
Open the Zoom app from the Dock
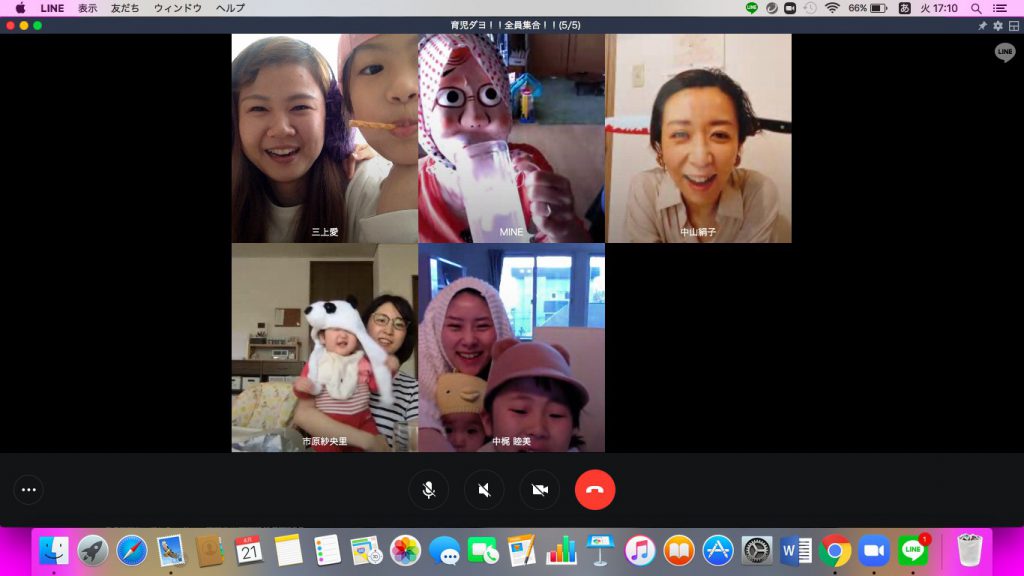click(874, 550)
